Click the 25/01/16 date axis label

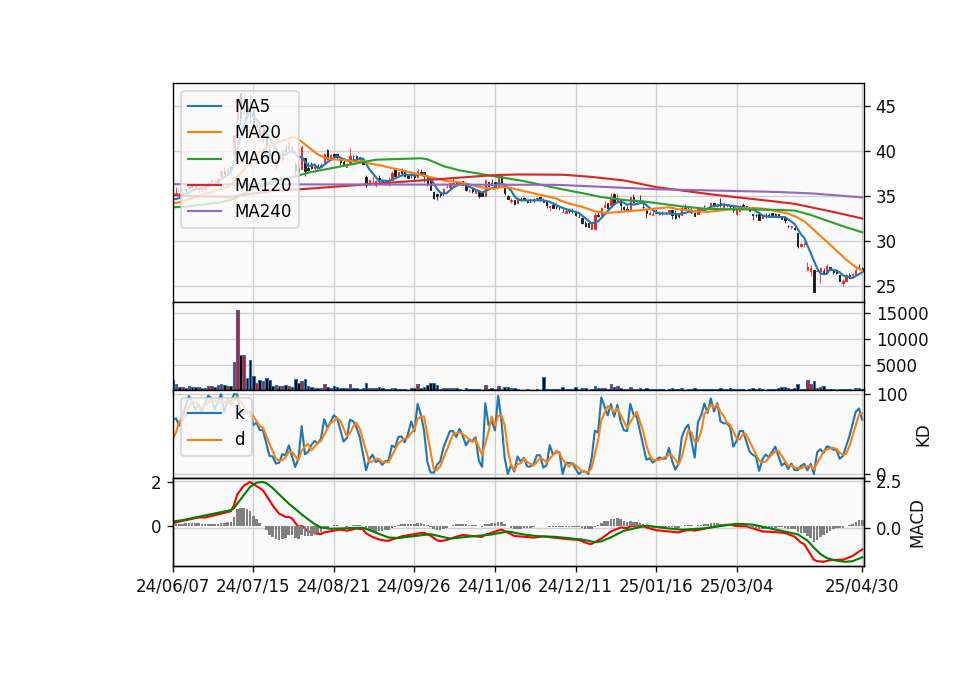tap(656, 586)
